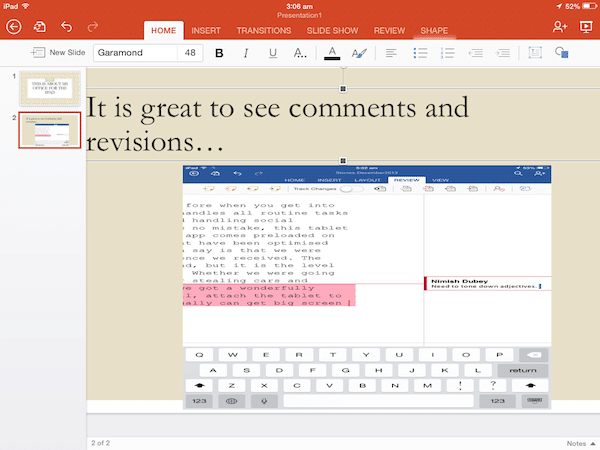Click the '2 of 2' slide counter
Viewport: 600px width, 450px height.
[100, 443]
